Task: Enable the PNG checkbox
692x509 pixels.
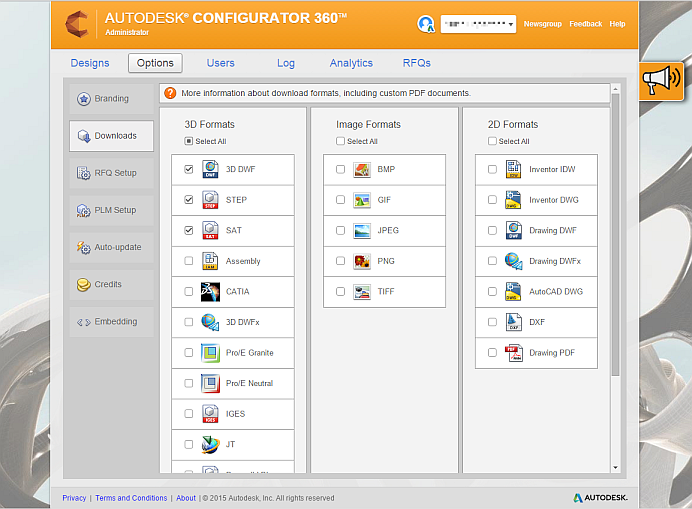Action: click(x=340, y=261)
